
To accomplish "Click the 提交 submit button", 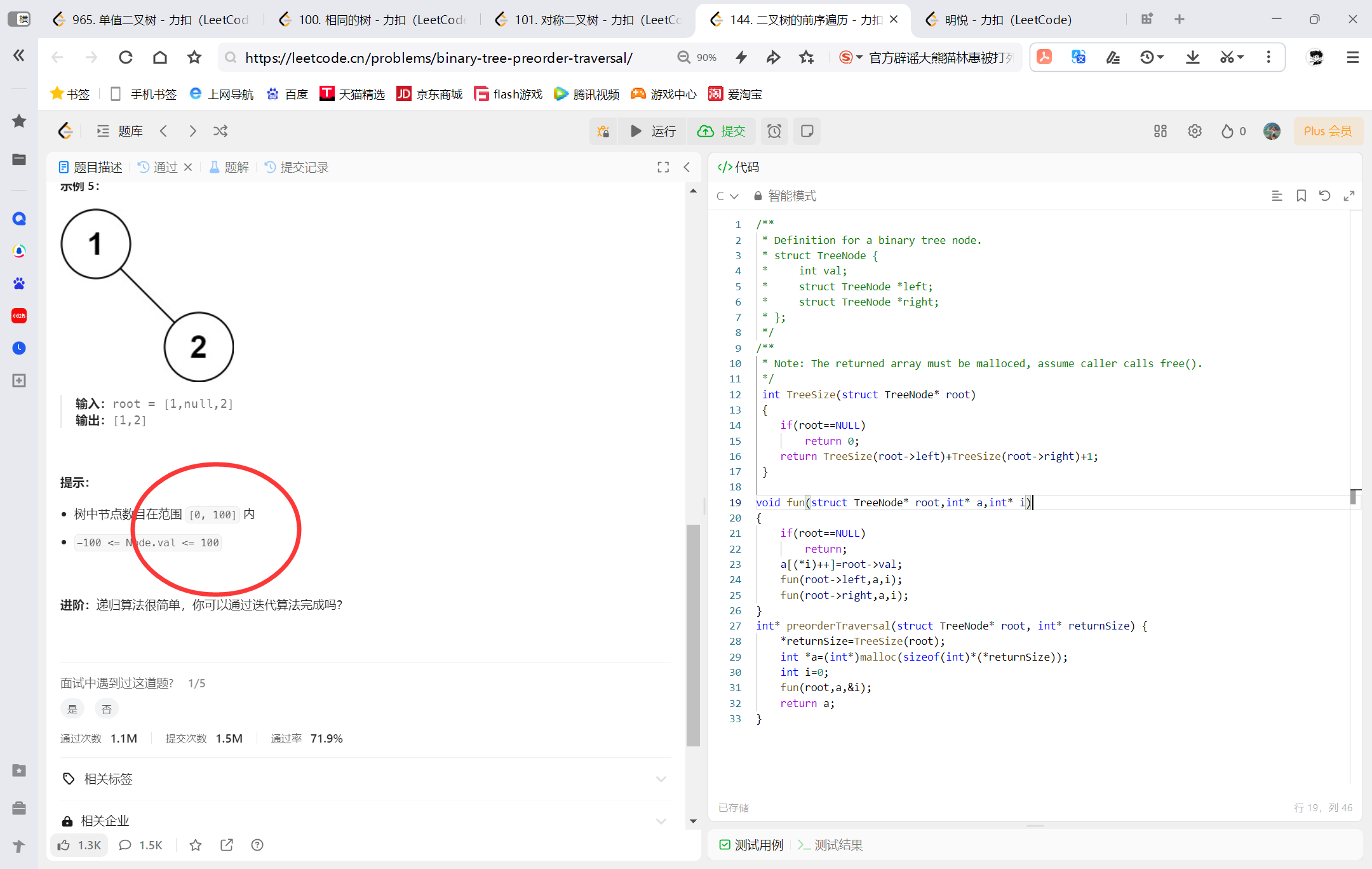I will coord(722,131).
